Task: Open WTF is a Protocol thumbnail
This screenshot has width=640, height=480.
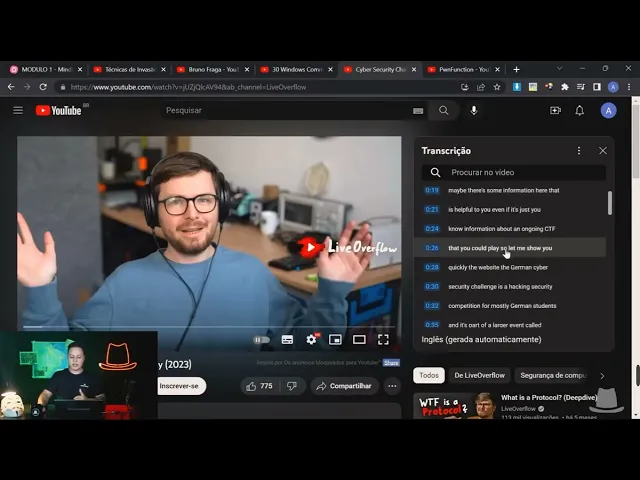Action: tap(454, 406)
